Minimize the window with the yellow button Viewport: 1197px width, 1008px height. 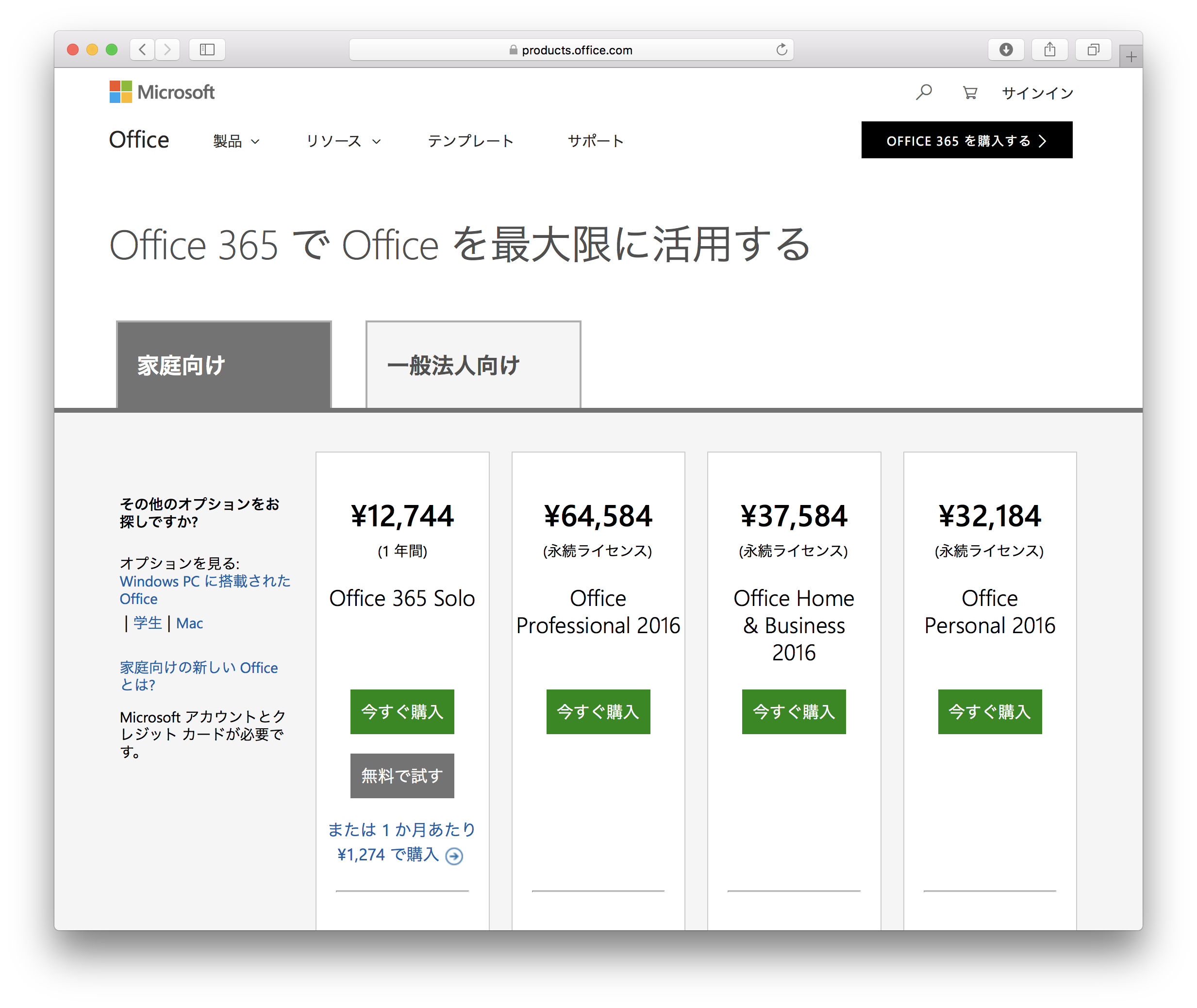(x=92, y=50)
